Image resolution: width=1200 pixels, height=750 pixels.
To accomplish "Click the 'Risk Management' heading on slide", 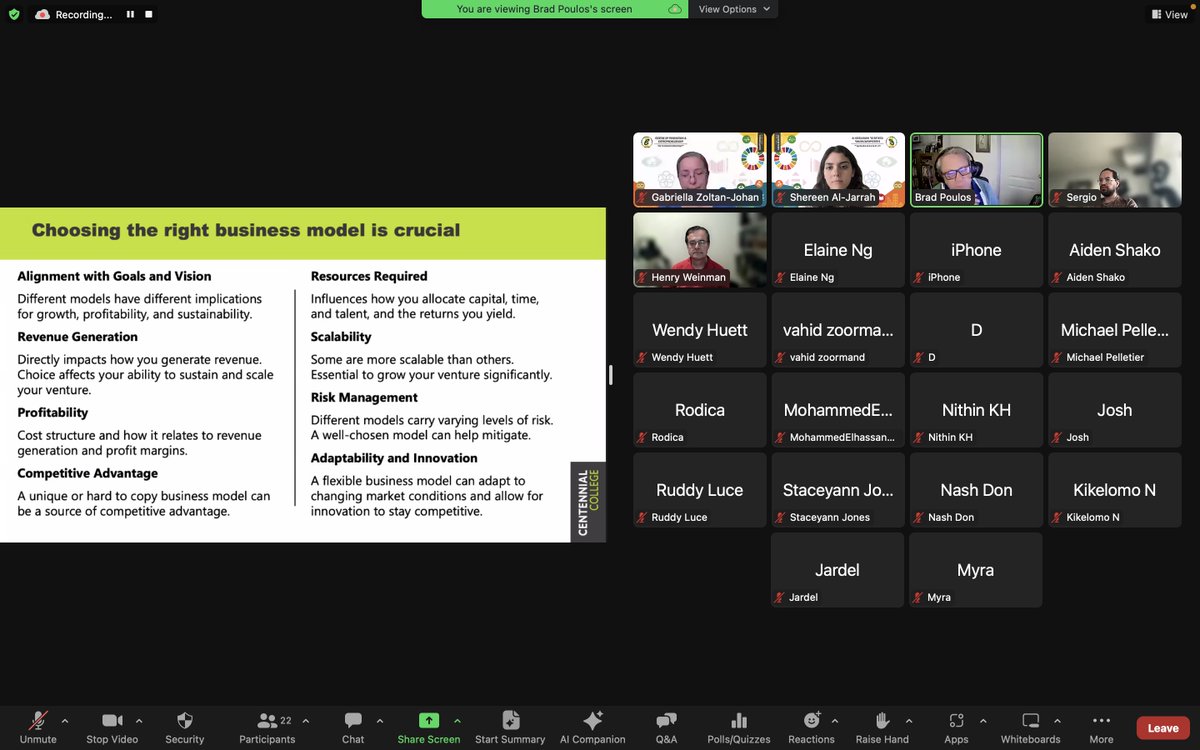I will 364,397.
